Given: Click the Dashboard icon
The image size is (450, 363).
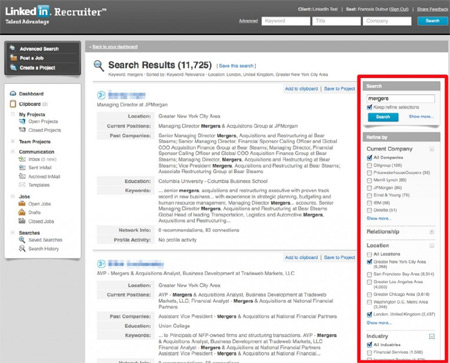Looking at the screenshot, I should point(13,94).
